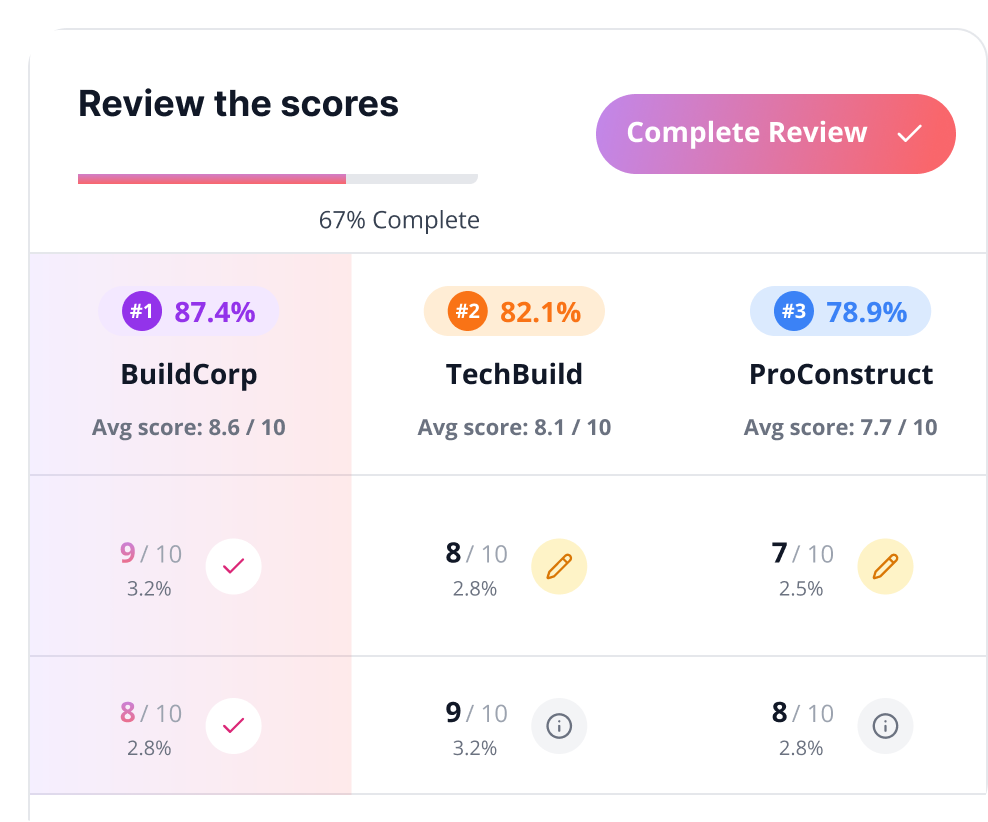The height and width of the screenshot is (822, 988).
Task: Click the 67% Complete progress bar
Action: [278, 178]
